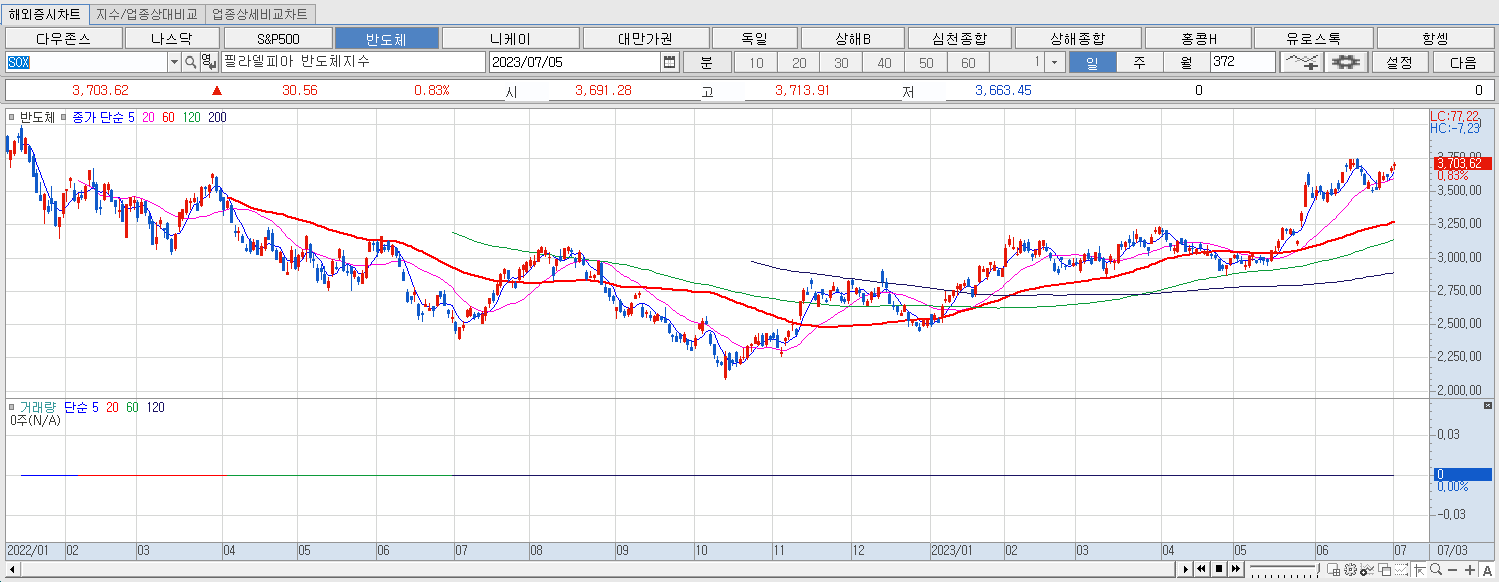Screen dimensions: 1499x582
Task: Select the crosshair cursor icon in bottom toolbar
Action: click(1419, 571)
